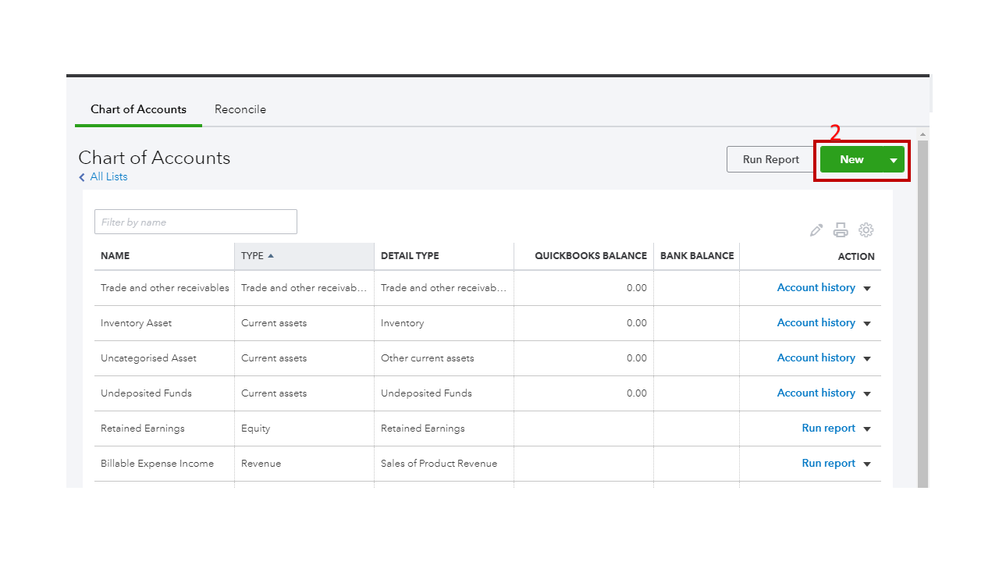Select the Chart of Accounts tab

pyautogui.click(x=138, y=109)
